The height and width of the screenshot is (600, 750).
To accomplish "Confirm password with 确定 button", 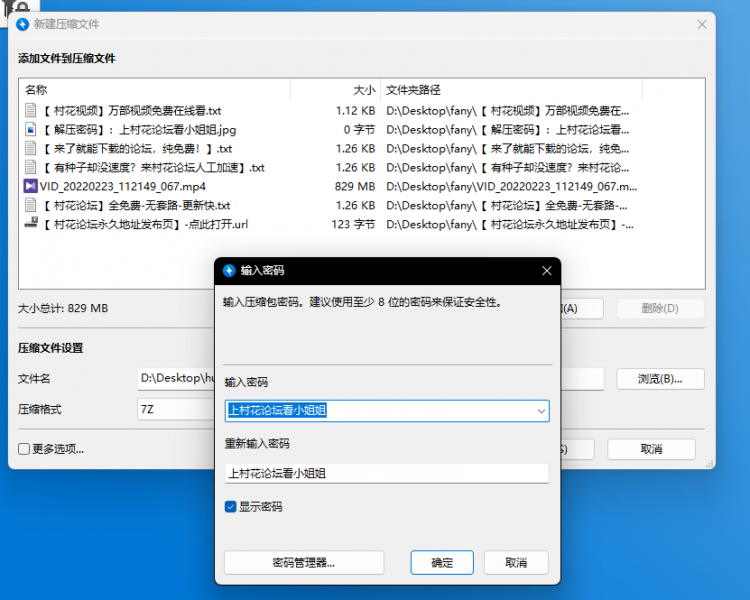I will [x=442, y=562].
